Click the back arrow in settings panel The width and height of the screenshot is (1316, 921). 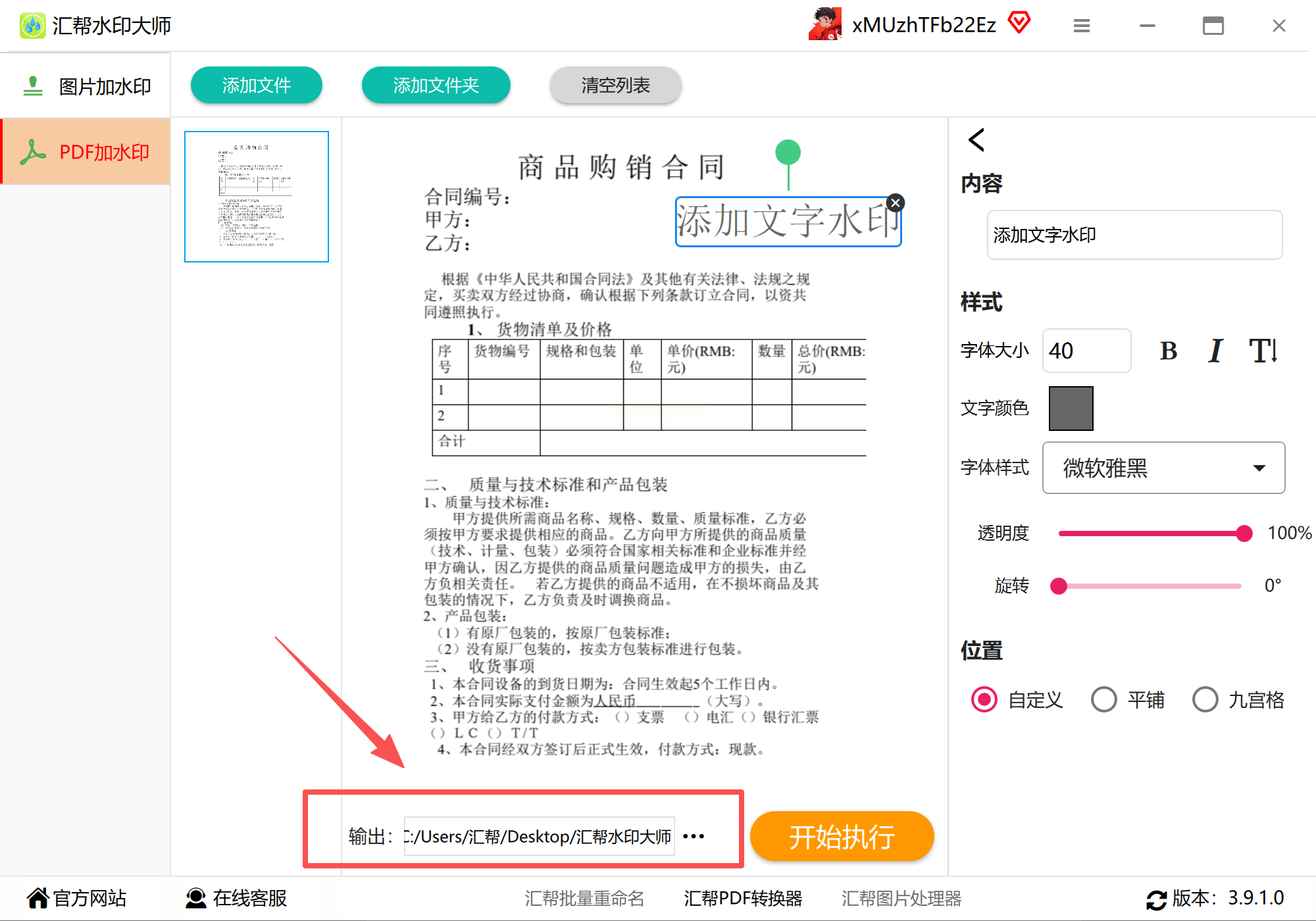[976, 139]
